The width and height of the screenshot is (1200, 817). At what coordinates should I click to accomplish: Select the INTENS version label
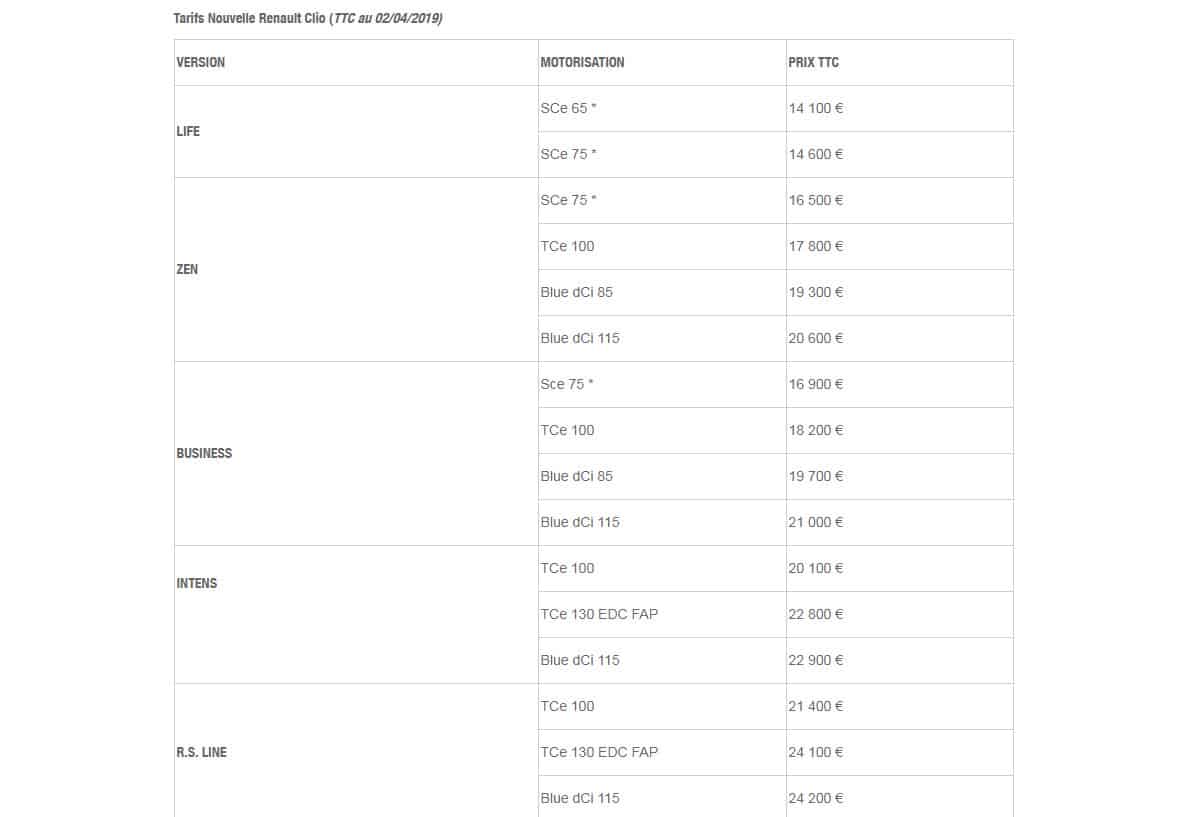tap(196, 583)
